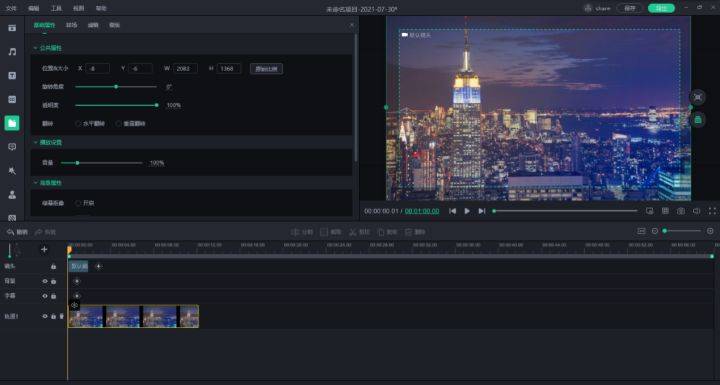Click the fourth timeline toolbar tool with square icon

coord(387,232)
